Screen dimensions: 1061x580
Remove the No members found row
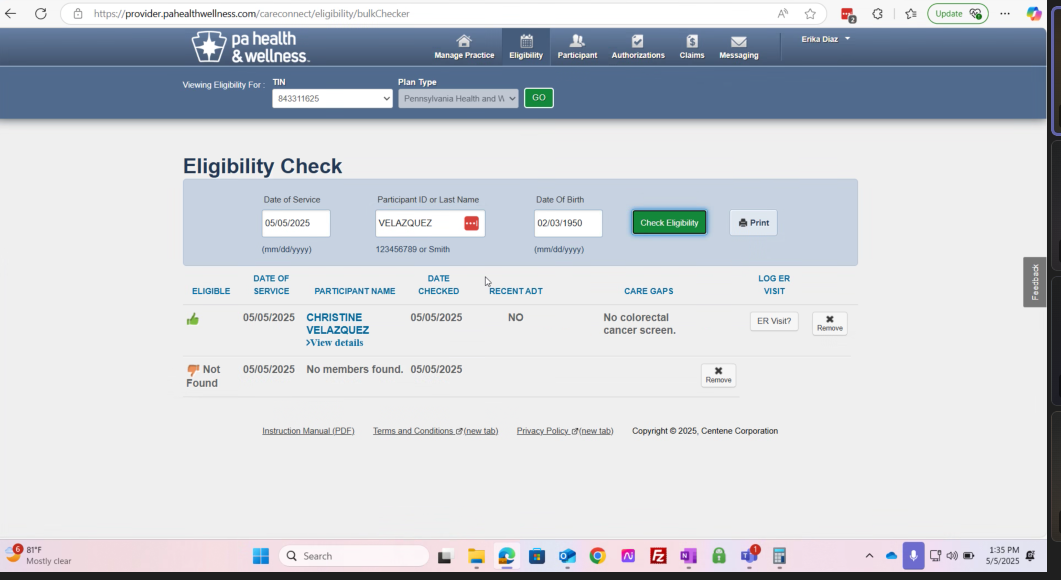718,375
